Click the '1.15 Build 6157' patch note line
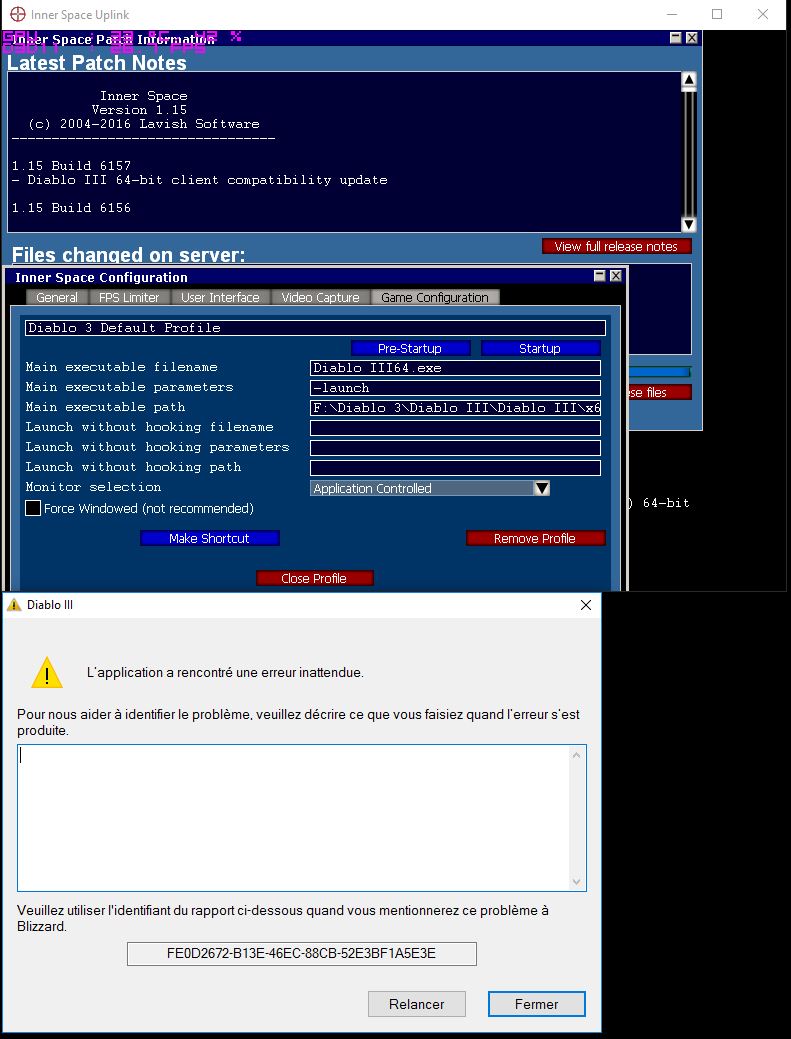Viewport: 791px width, 1039px height. 72,166
